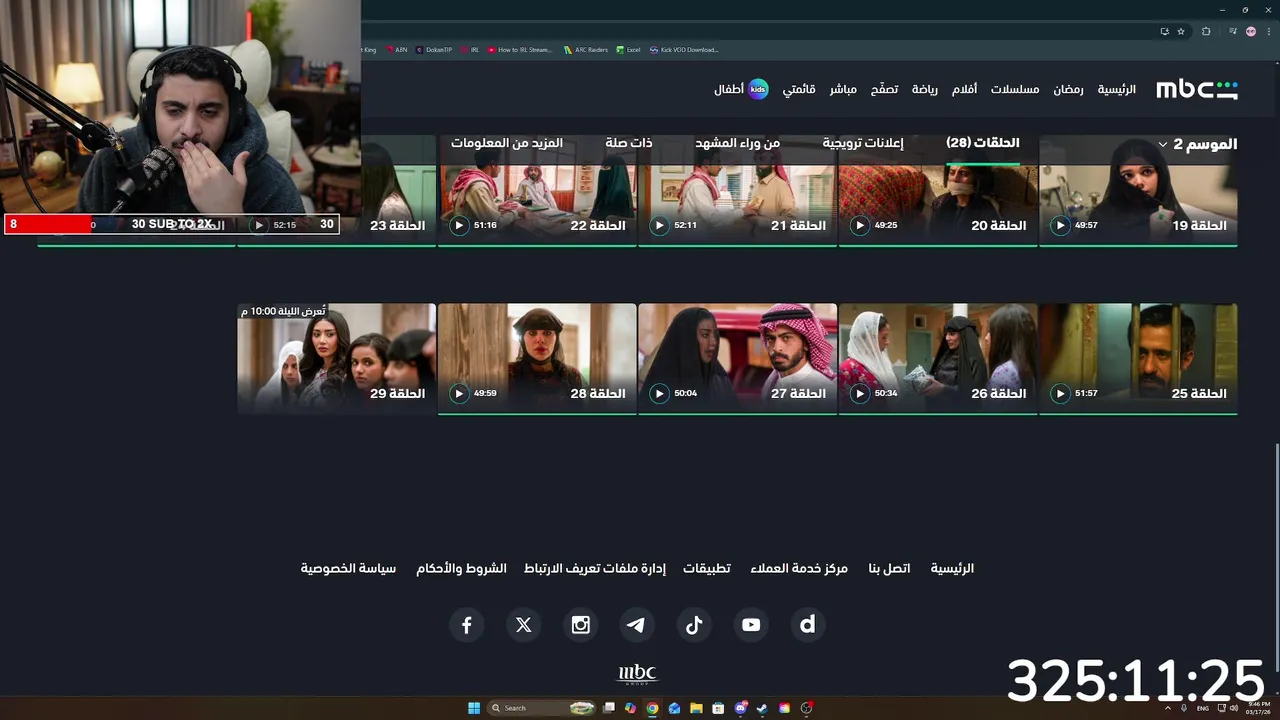The image size is (1280, 720).
Task: Open Windows Start menu
Action: click(474, 708)
